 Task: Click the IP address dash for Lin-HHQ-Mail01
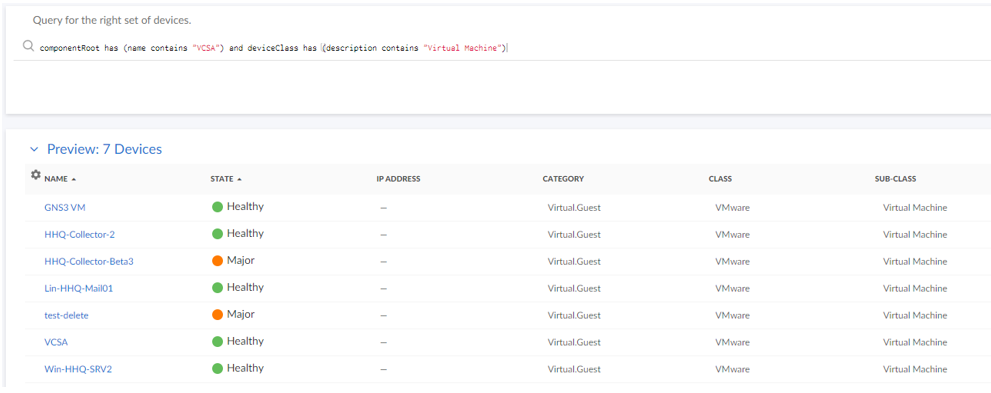coord(384,289)
